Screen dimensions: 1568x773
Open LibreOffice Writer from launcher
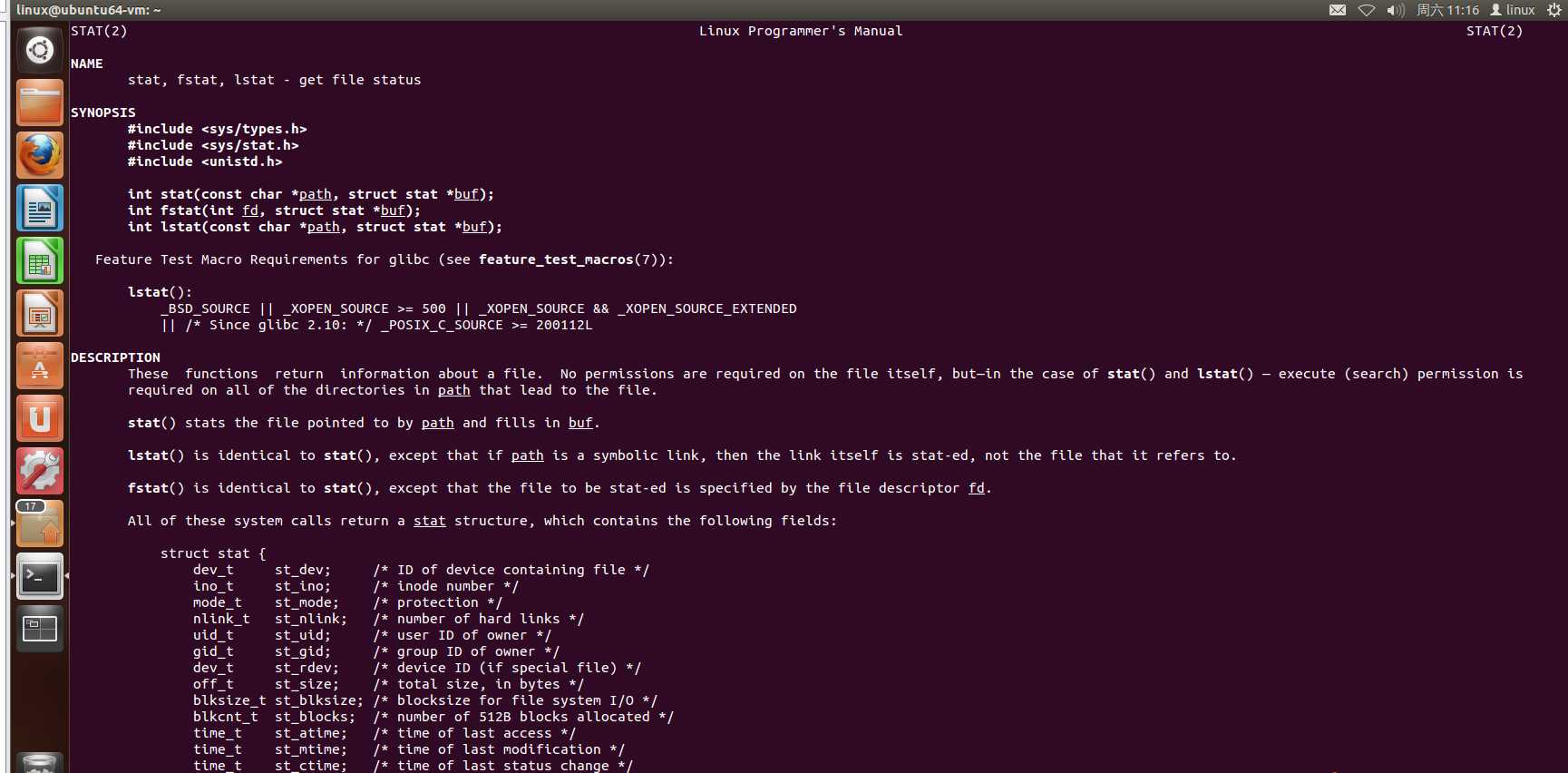(x=40, y=208)
